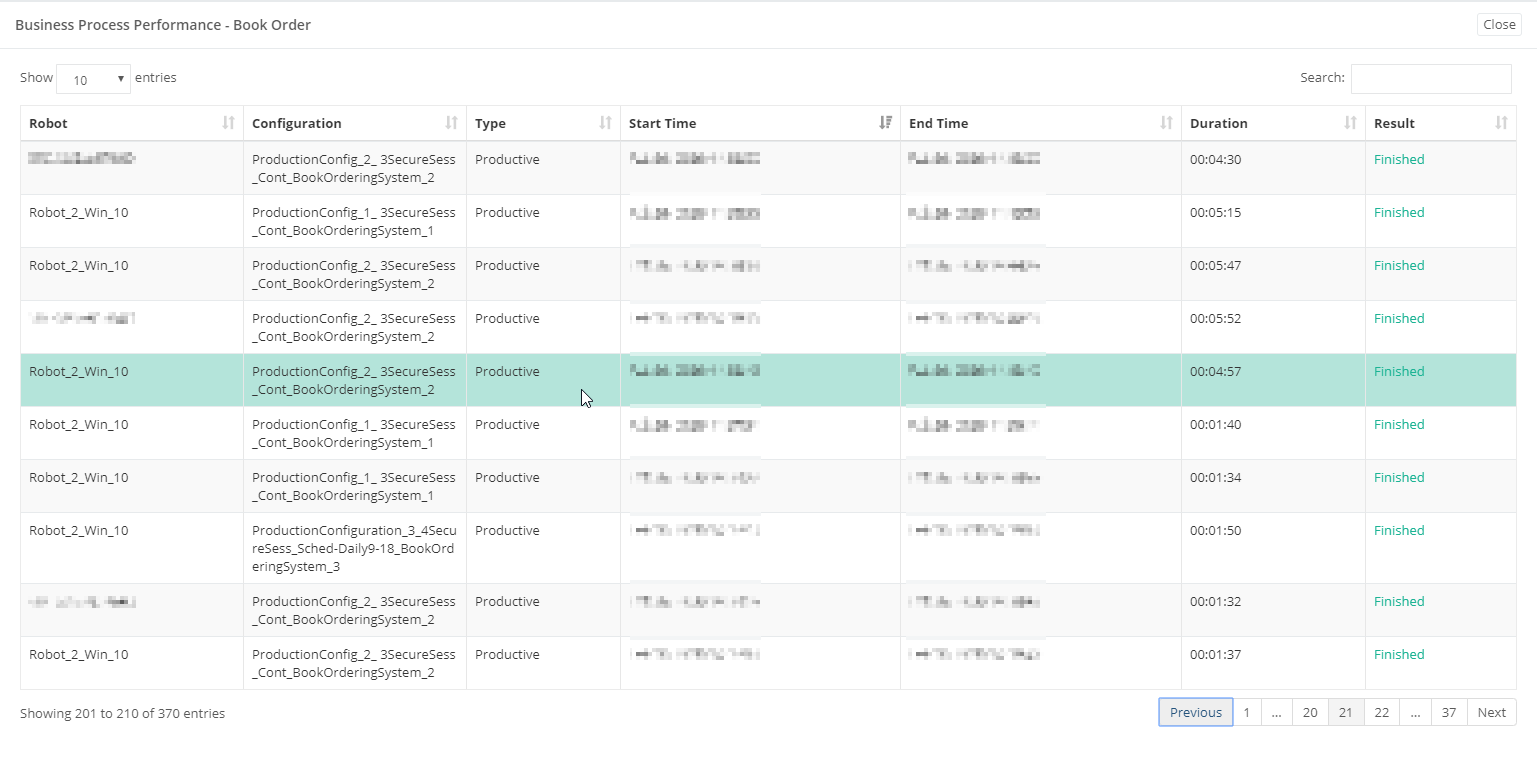Select the duration value 00:05:15
This screenshot has width=1537, height=782.
pos(1215,212)
